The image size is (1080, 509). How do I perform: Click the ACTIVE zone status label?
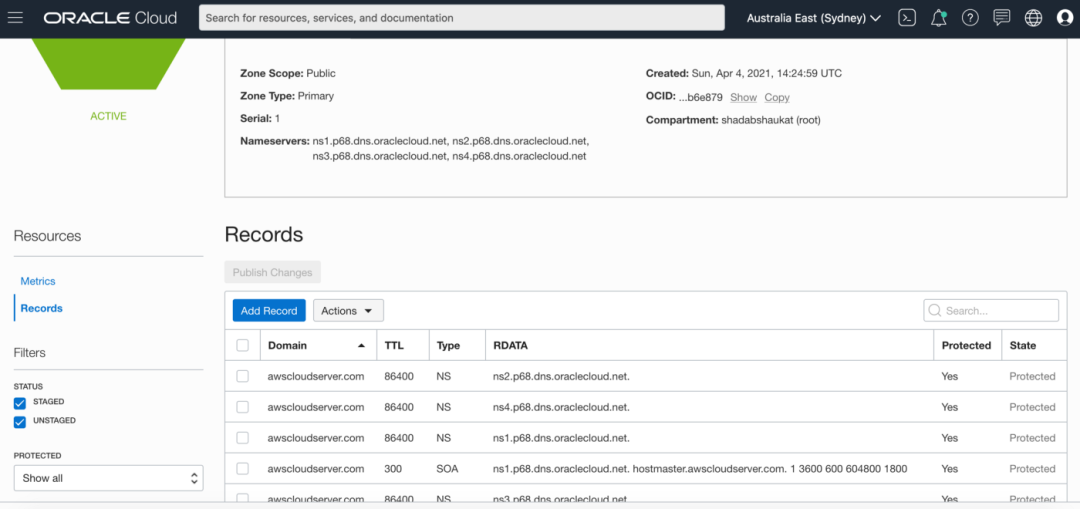108,116
